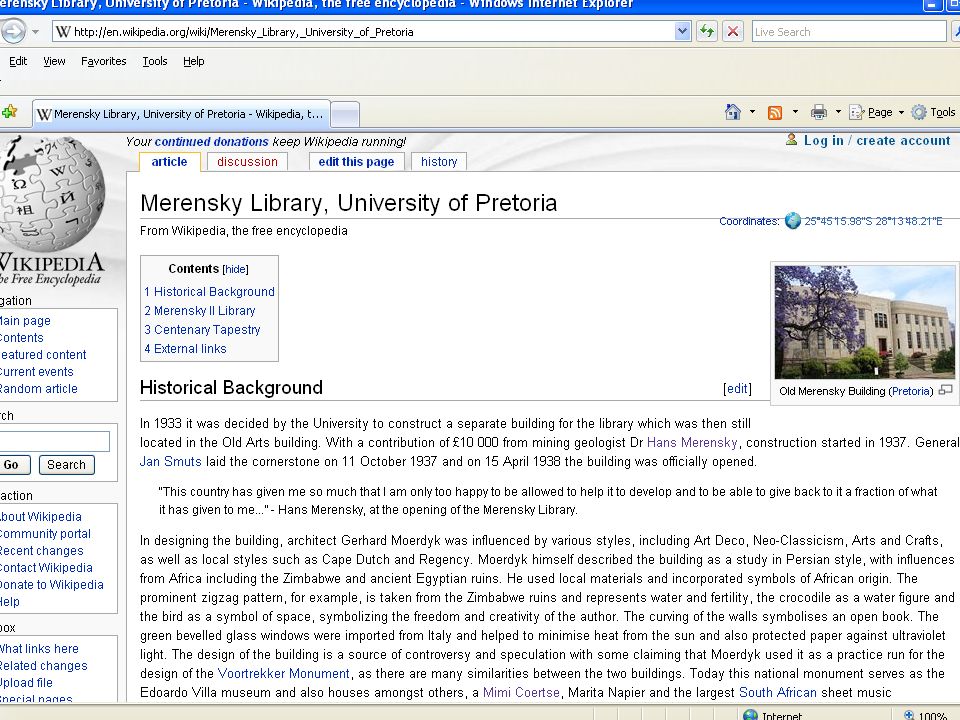This screenshot has height=720, width=960.
Task: Open the View menu
Action: pyautogui.click(x=54, y=61)
